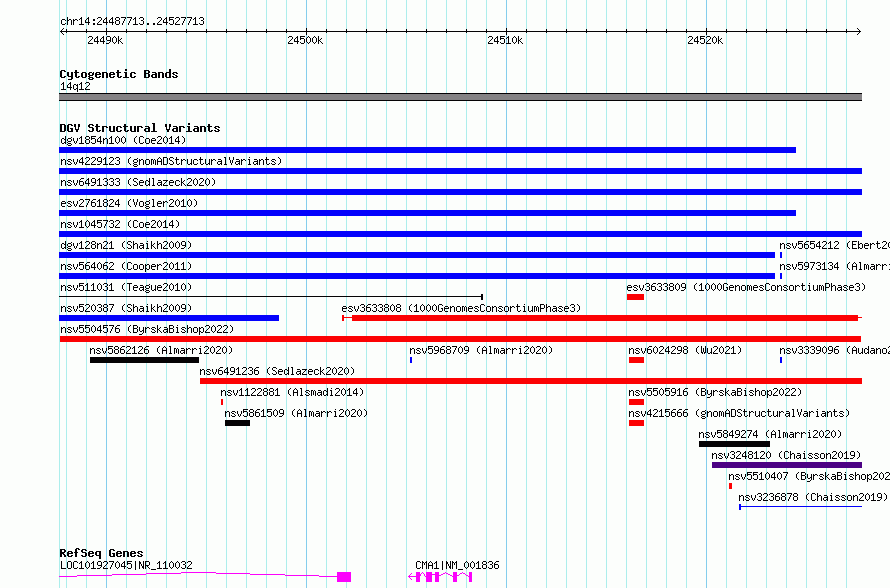Click the small black nsv5861509 bar
The height and width of the screenshot is (588, 890).
pos(237,423)
